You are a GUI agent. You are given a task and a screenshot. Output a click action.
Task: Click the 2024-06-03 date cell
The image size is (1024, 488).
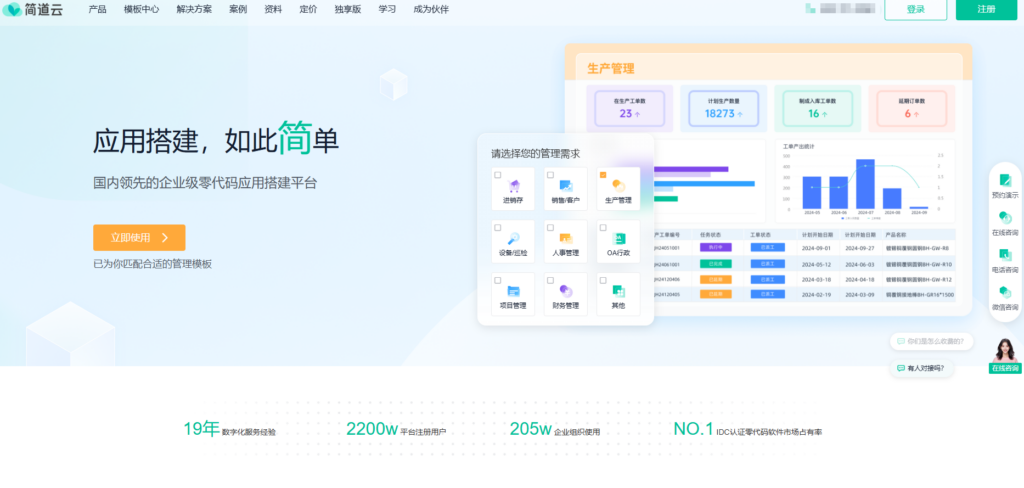pyautogui.click(x=859, y=265)
